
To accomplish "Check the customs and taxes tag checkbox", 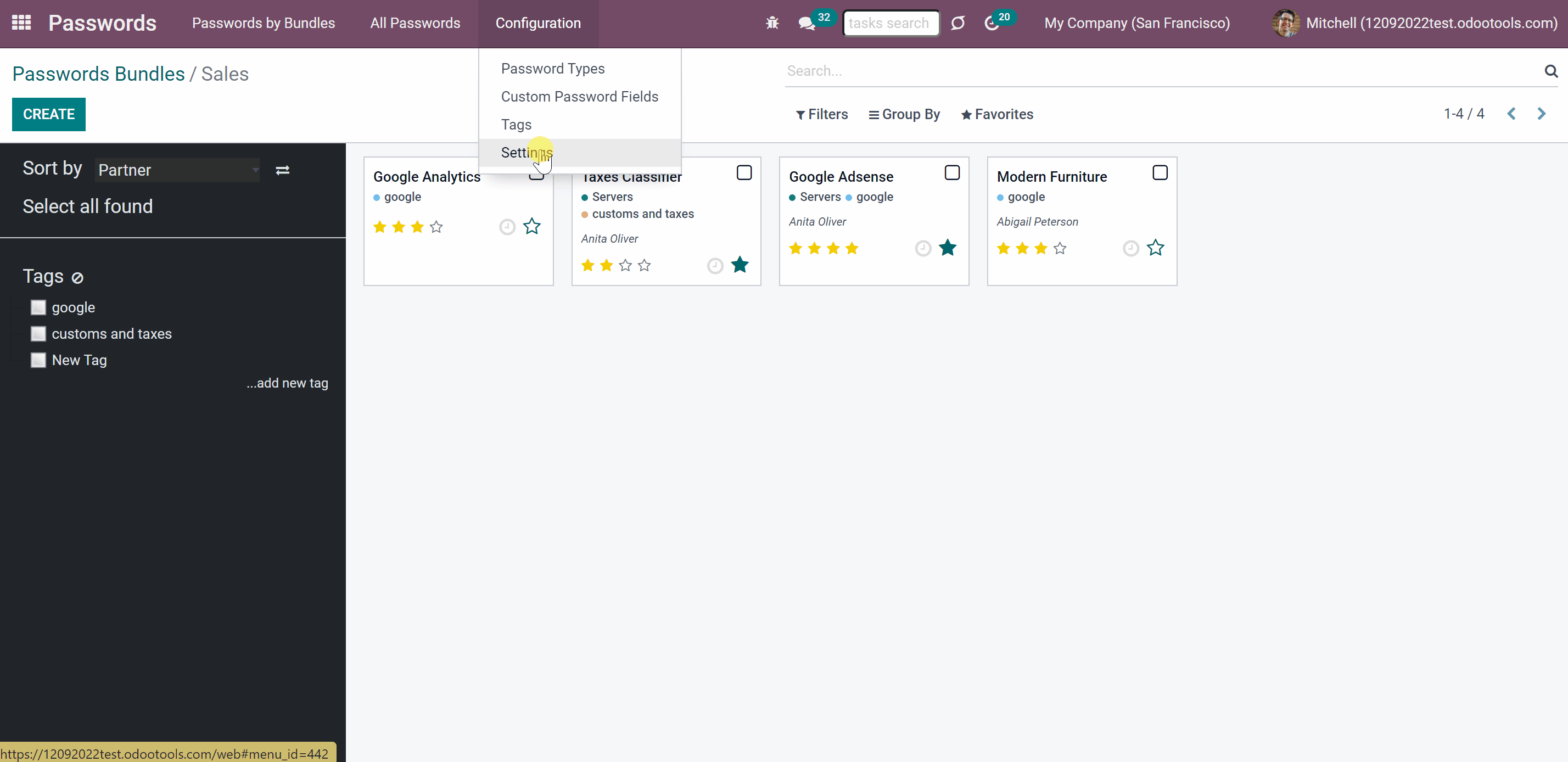I will [38, 334].
